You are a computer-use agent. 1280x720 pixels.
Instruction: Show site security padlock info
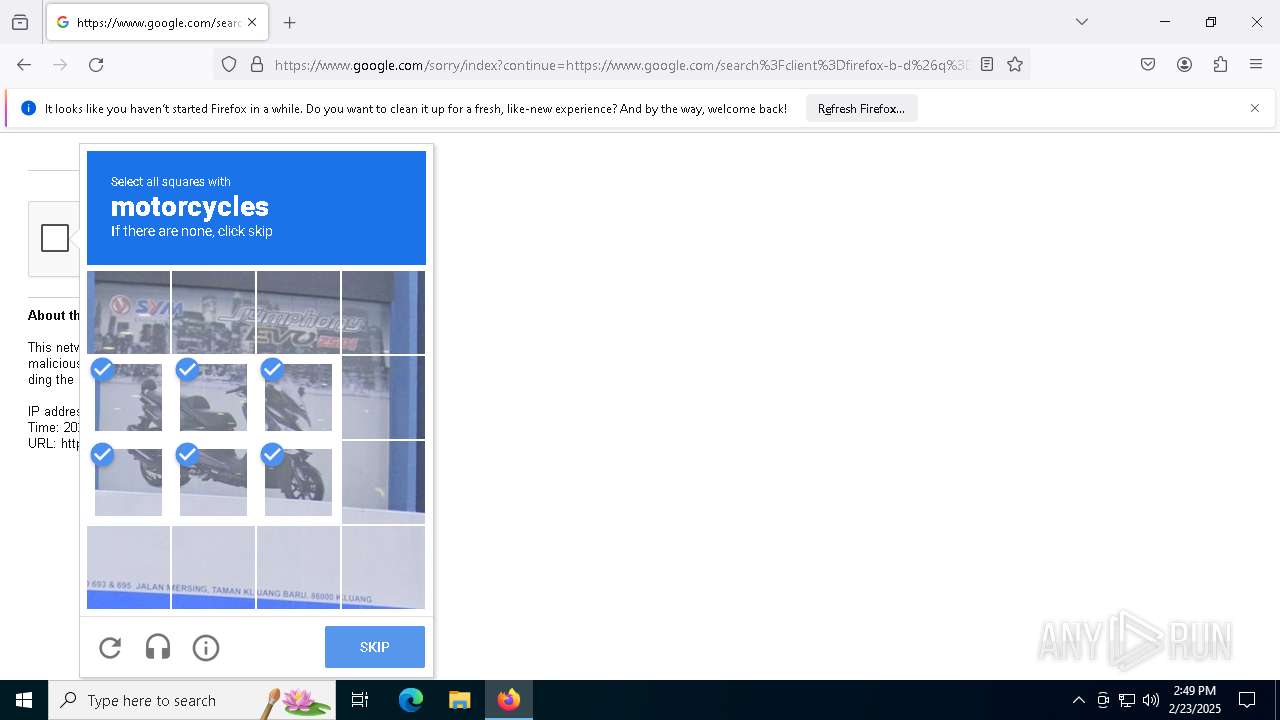(257, 65)
